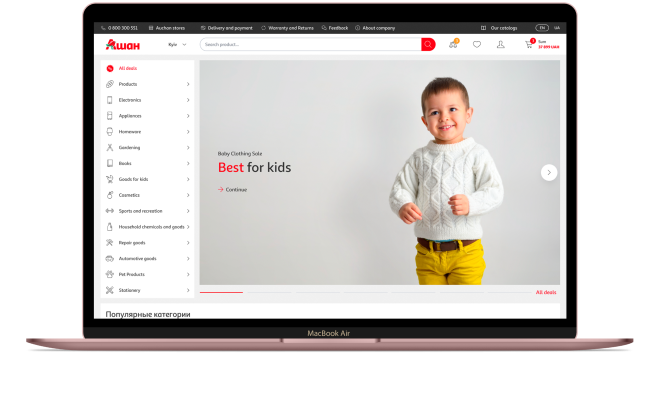
Task: Open the wishlist heart icon
Action: pos(476,44)
